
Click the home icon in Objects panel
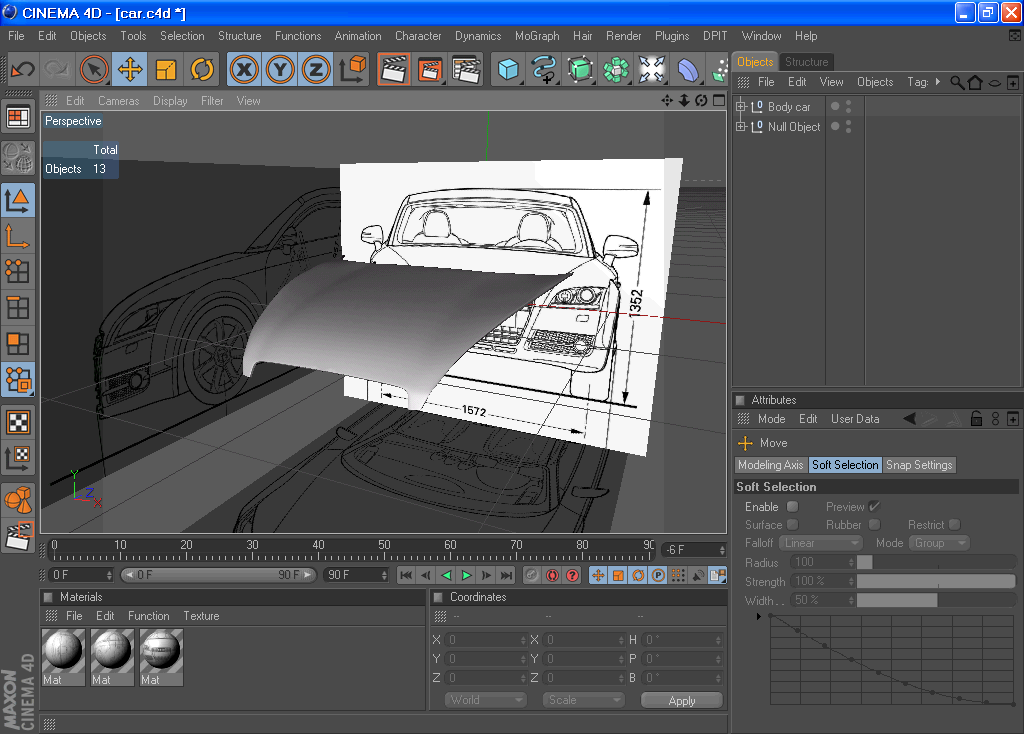point(975,82)
